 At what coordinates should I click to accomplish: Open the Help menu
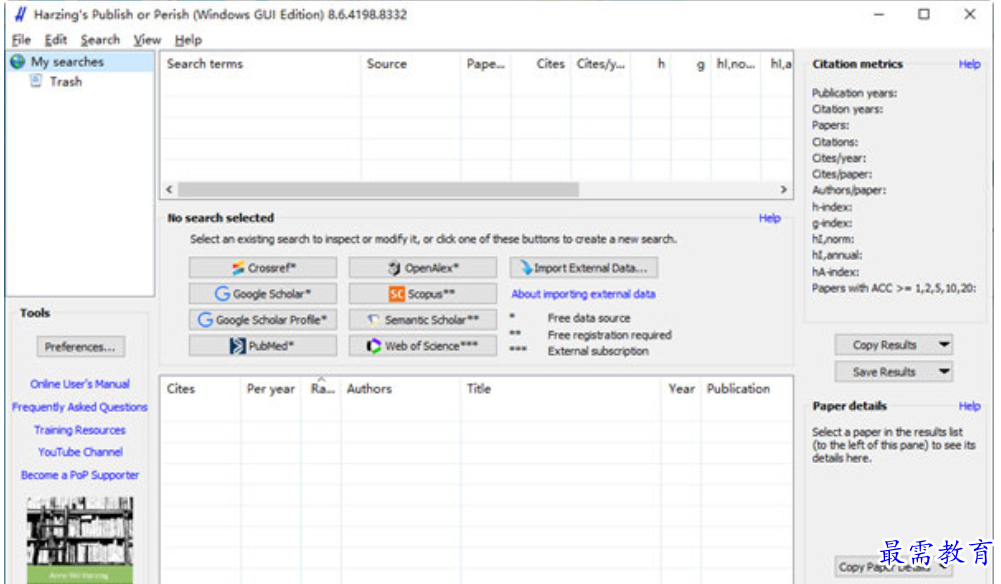[x=188, y=40]
